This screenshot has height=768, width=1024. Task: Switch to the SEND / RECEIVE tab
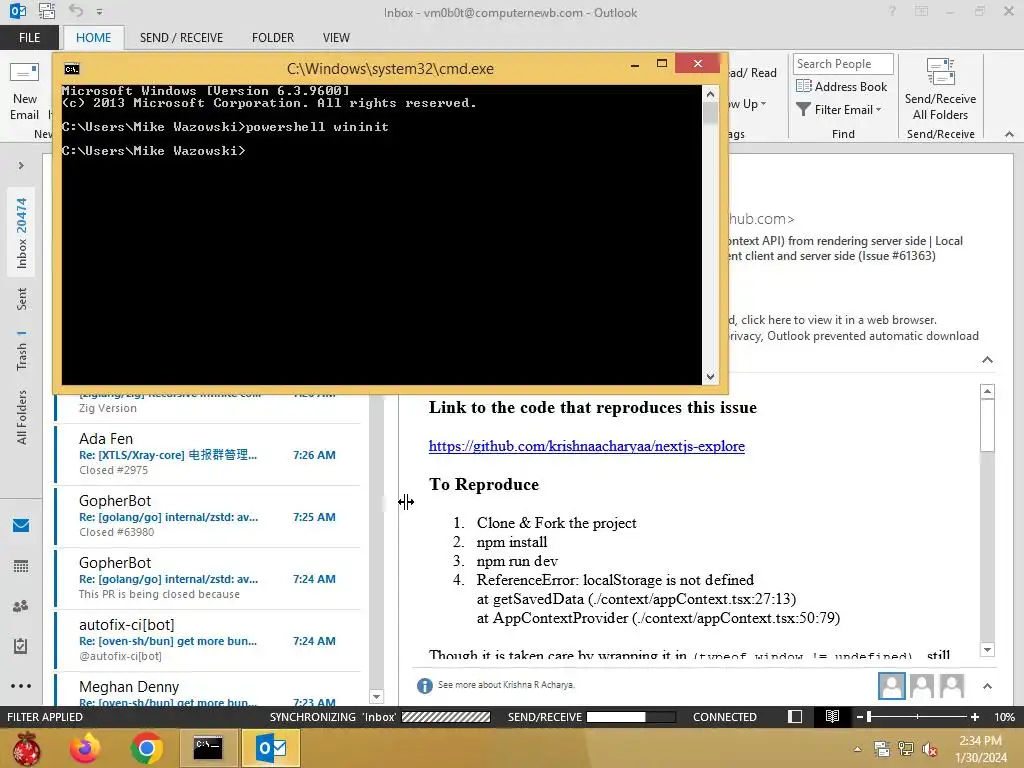click(x=181, y=38)
